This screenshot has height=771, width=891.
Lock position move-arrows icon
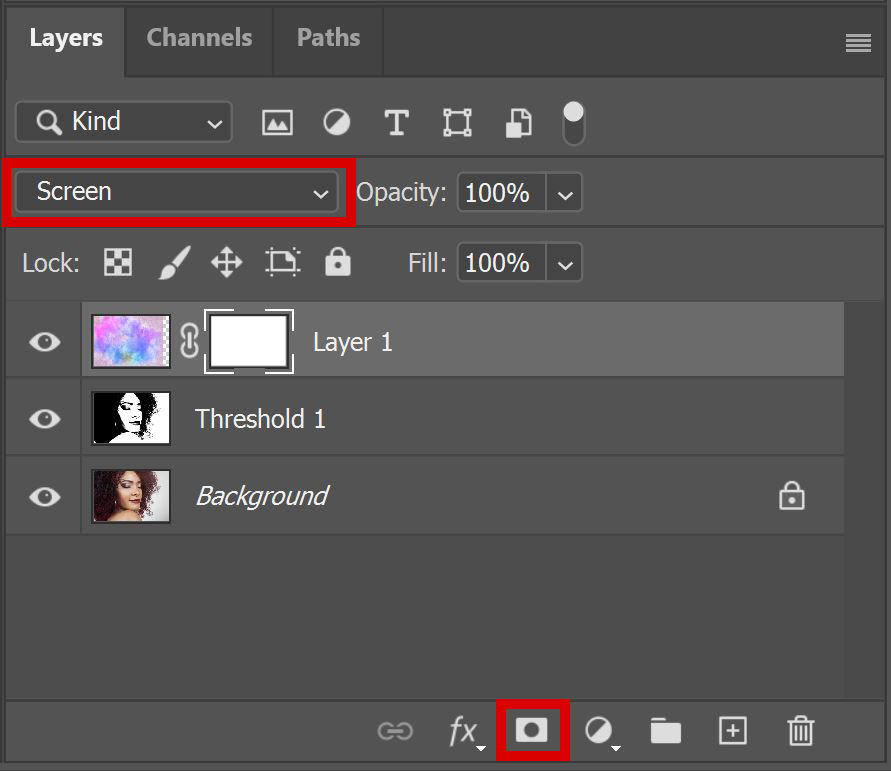tap(227, 262)
